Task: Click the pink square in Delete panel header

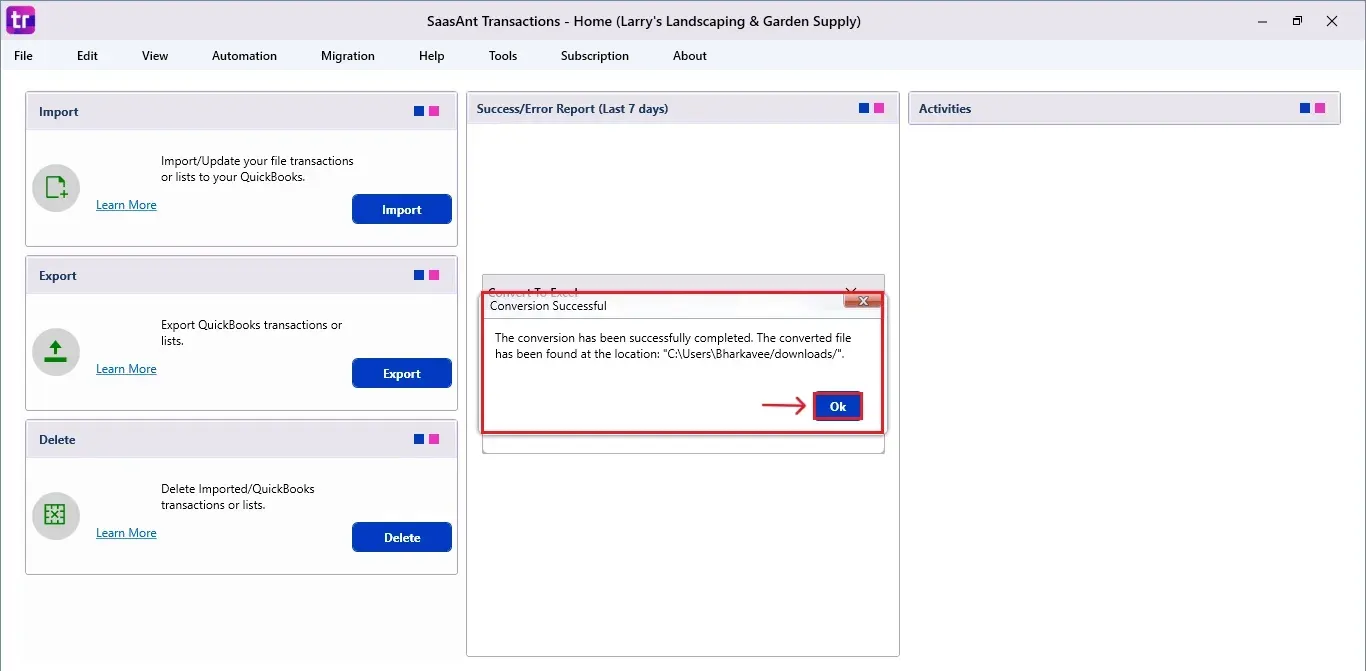Action: [434, 439]
